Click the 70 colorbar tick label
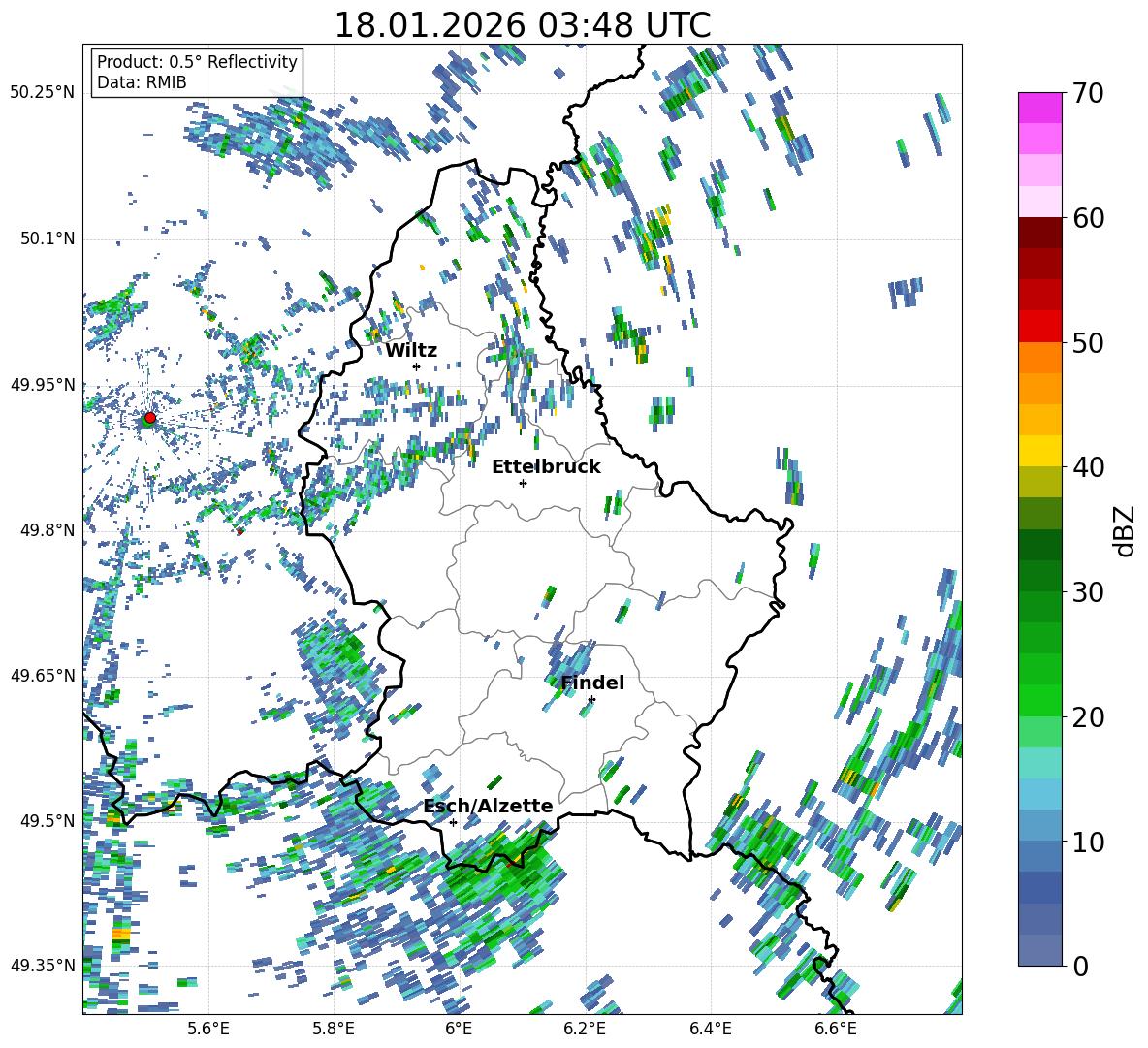 tap(1087, 93)
